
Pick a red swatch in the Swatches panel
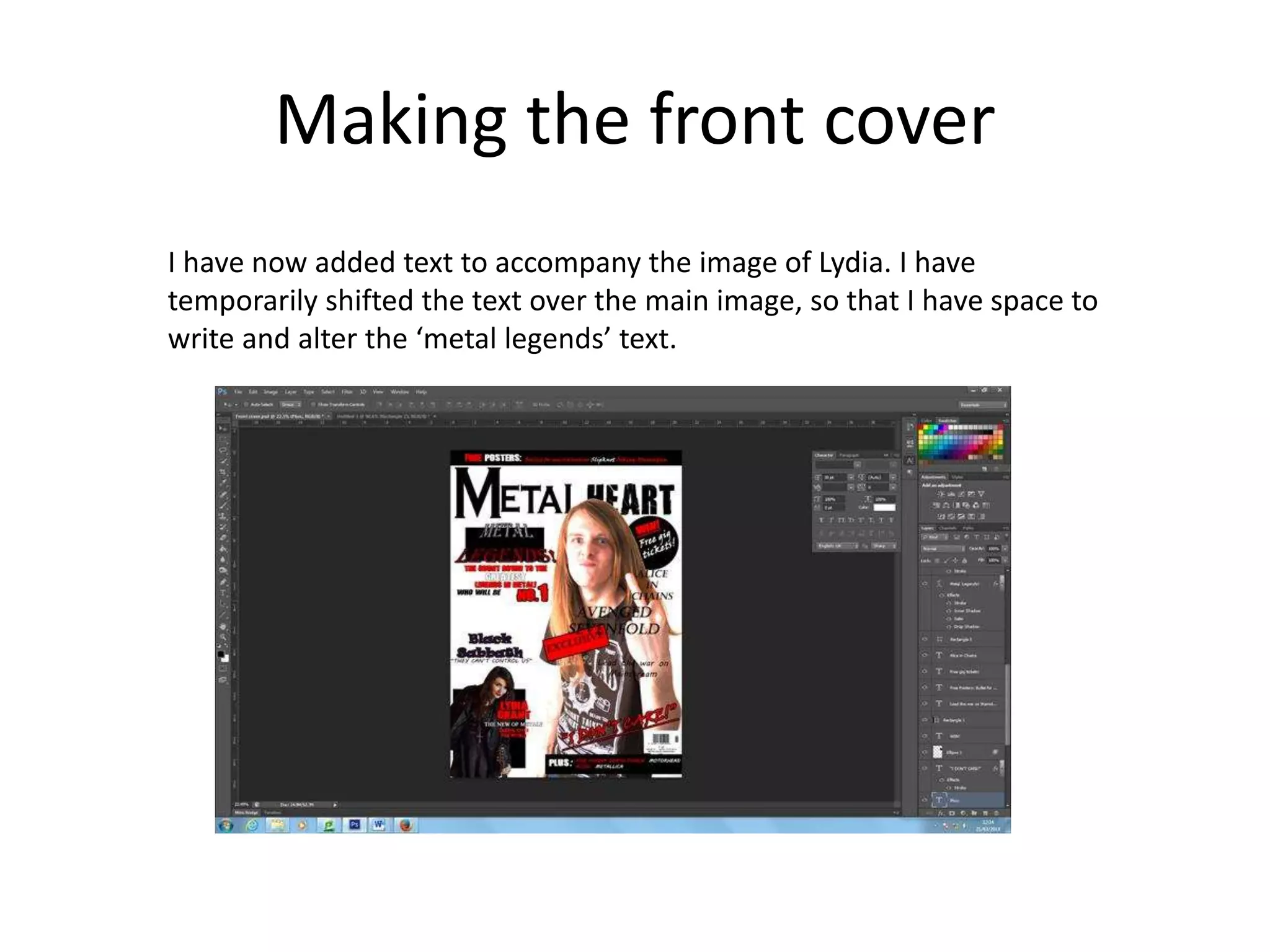[x=921, y=426]
